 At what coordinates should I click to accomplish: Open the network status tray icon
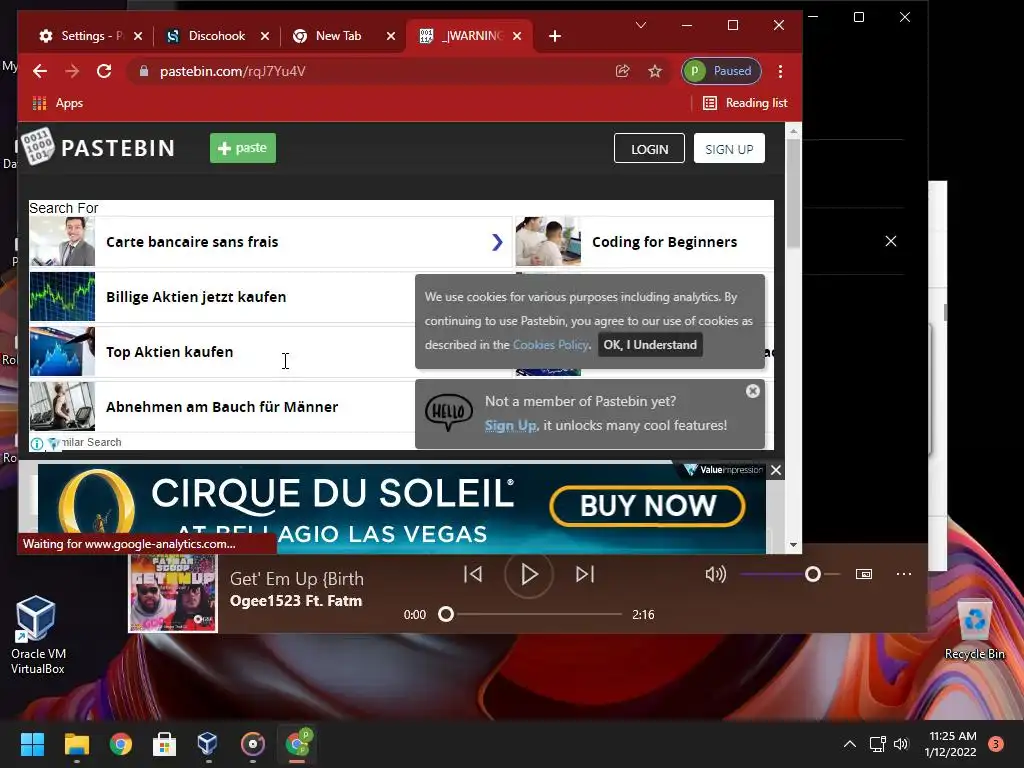pos(877,744)
